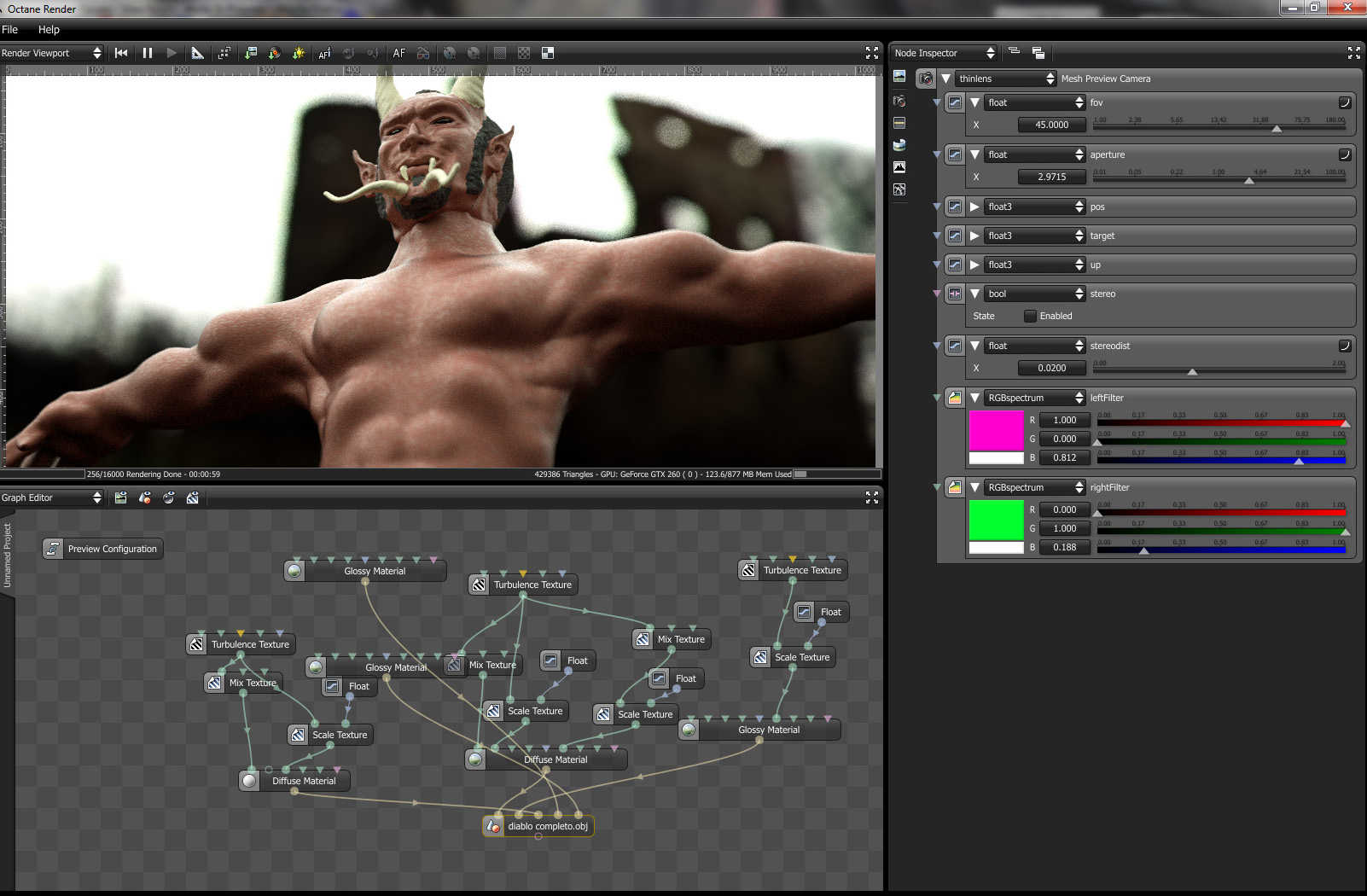Collapse the fov parameter triangle
This screenshot has height=896, width=1367.
pyautogui.click(x=974, y=102)
